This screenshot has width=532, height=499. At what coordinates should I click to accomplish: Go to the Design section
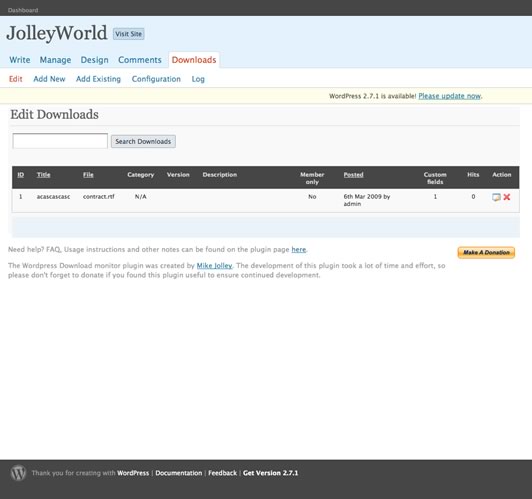(x=94, y=60)
